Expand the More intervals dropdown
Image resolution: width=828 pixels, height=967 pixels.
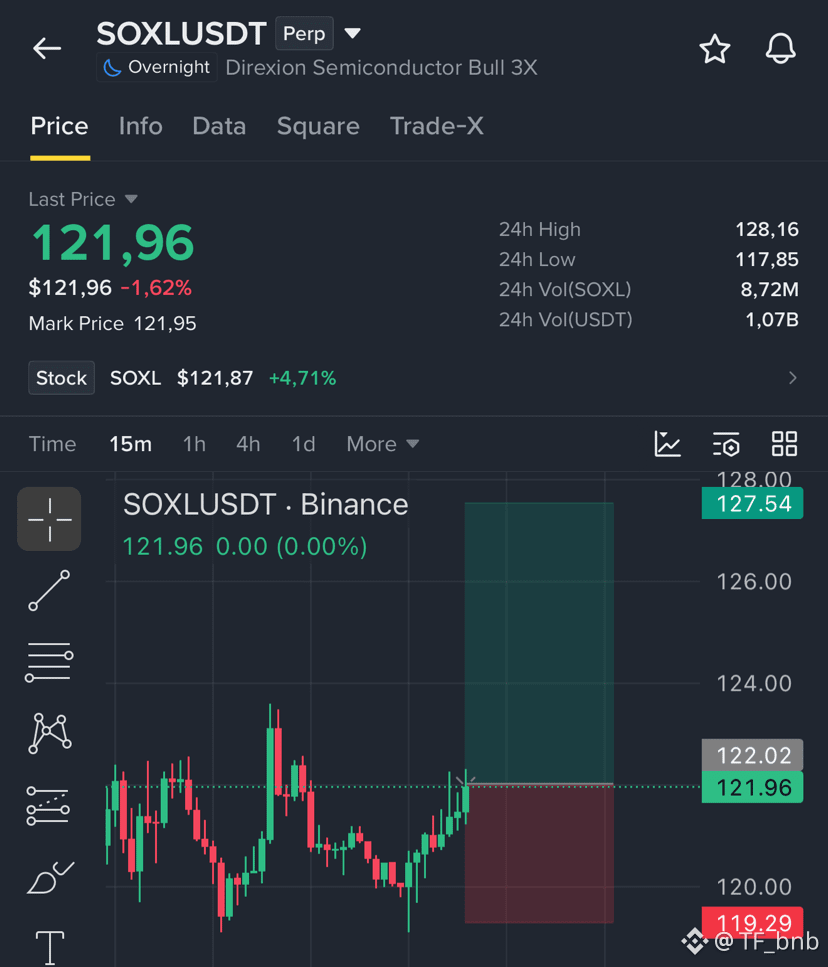click(383, 444)
